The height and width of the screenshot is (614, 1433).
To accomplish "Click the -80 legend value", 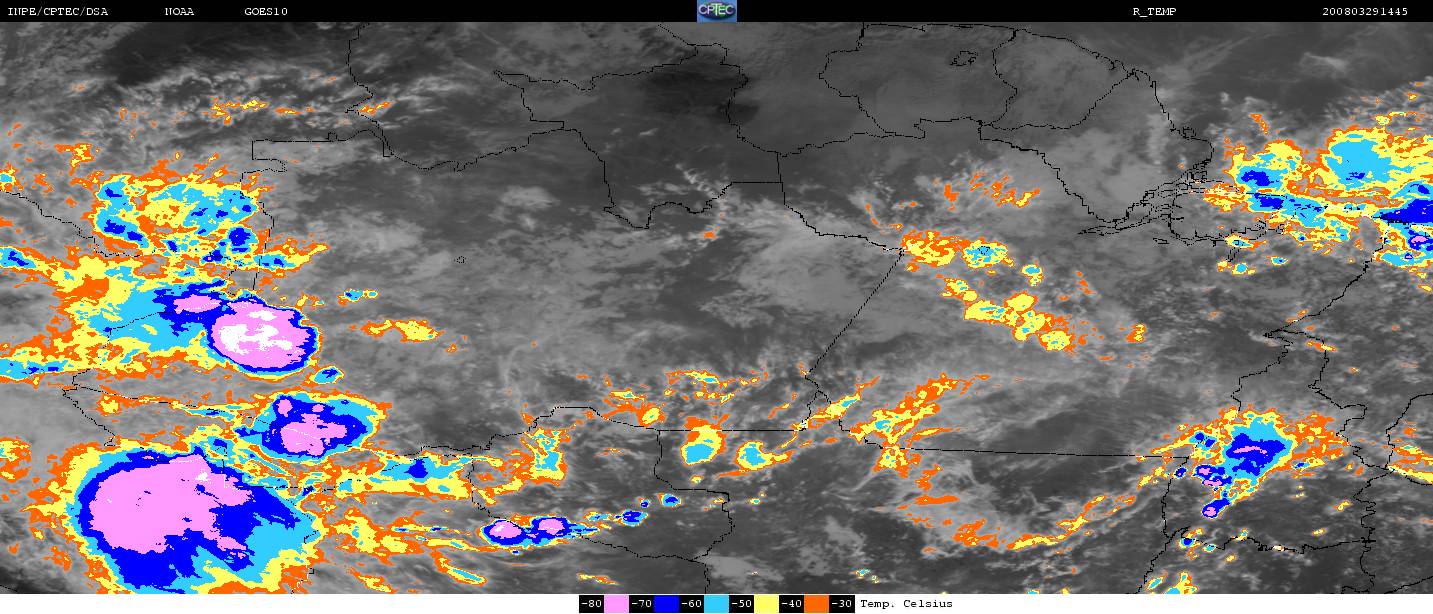I will 591,604.
